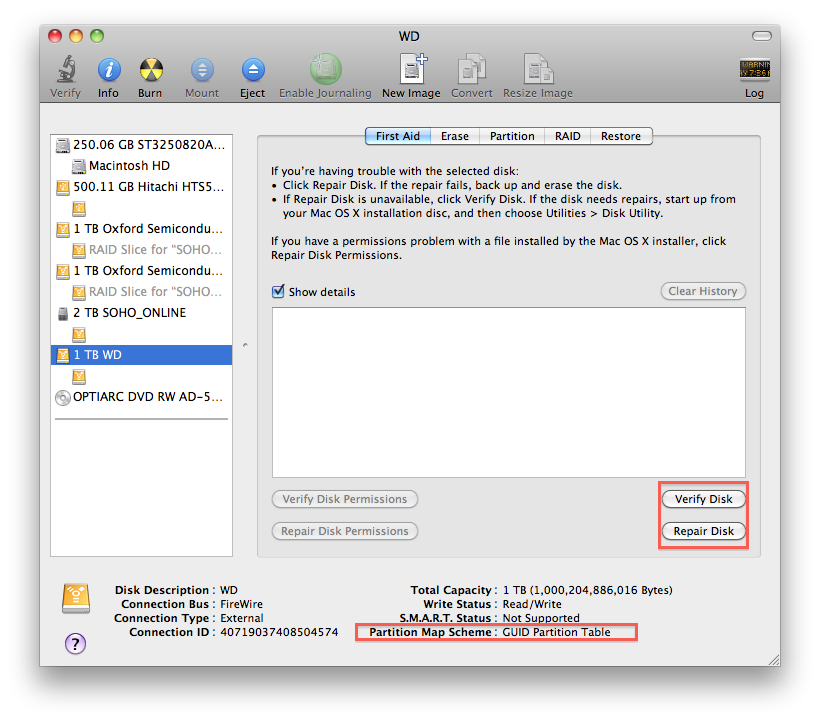Select the OPTIARC DVD RW drive
The height and width of the screenshot is (721, 820).
141,397
